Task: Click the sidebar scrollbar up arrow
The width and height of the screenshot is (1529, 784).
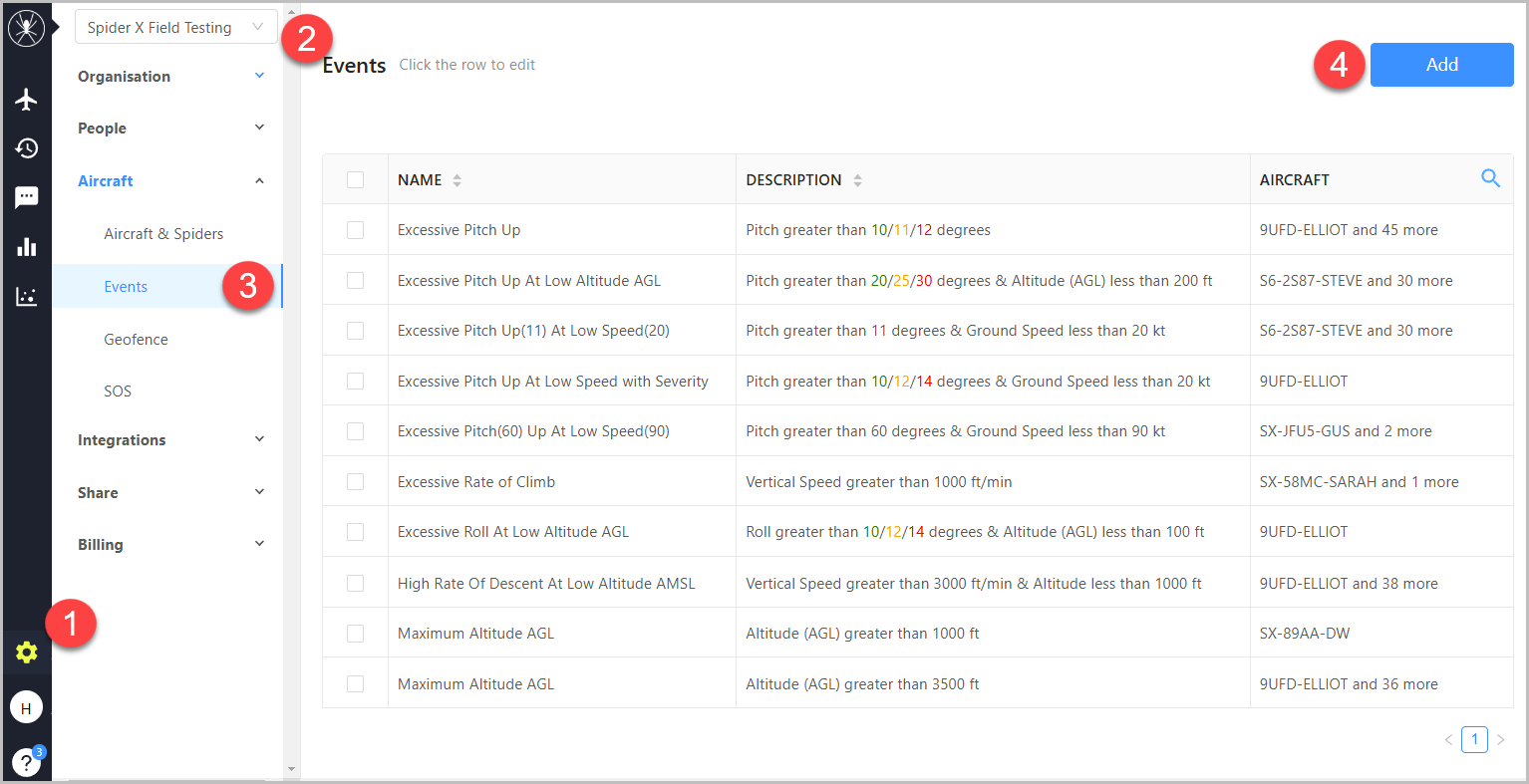Action: [x=291, y=14]
